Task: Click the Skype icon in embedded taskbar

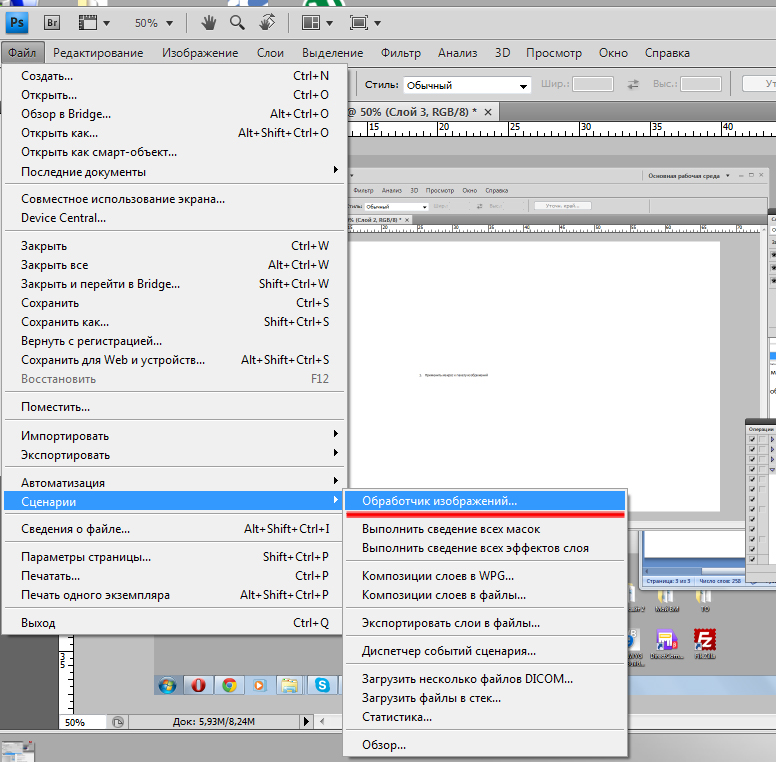Action: [x=322, y=685]
